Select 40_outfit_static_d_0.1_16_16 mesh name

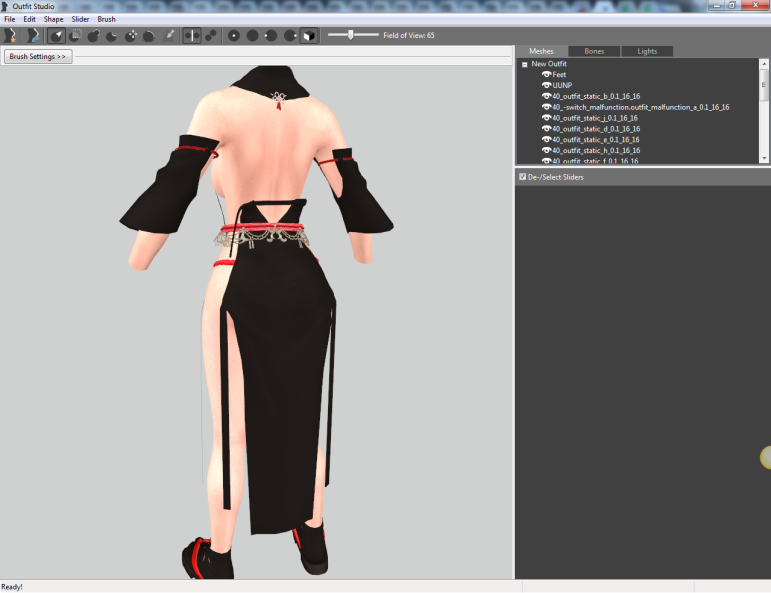tap(596, 129)
